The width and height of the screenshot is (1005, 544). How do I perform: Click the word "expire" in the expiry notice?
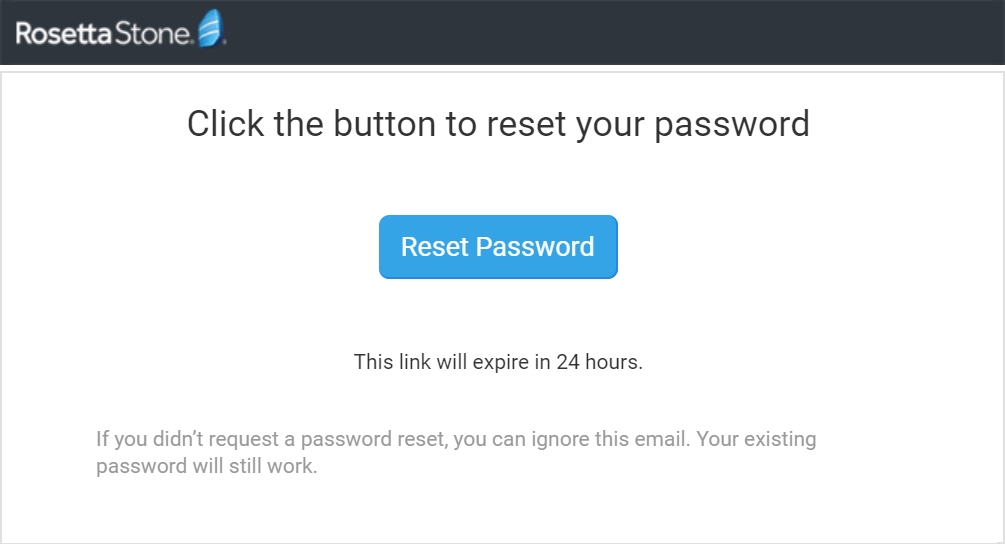tap(501, 362)
